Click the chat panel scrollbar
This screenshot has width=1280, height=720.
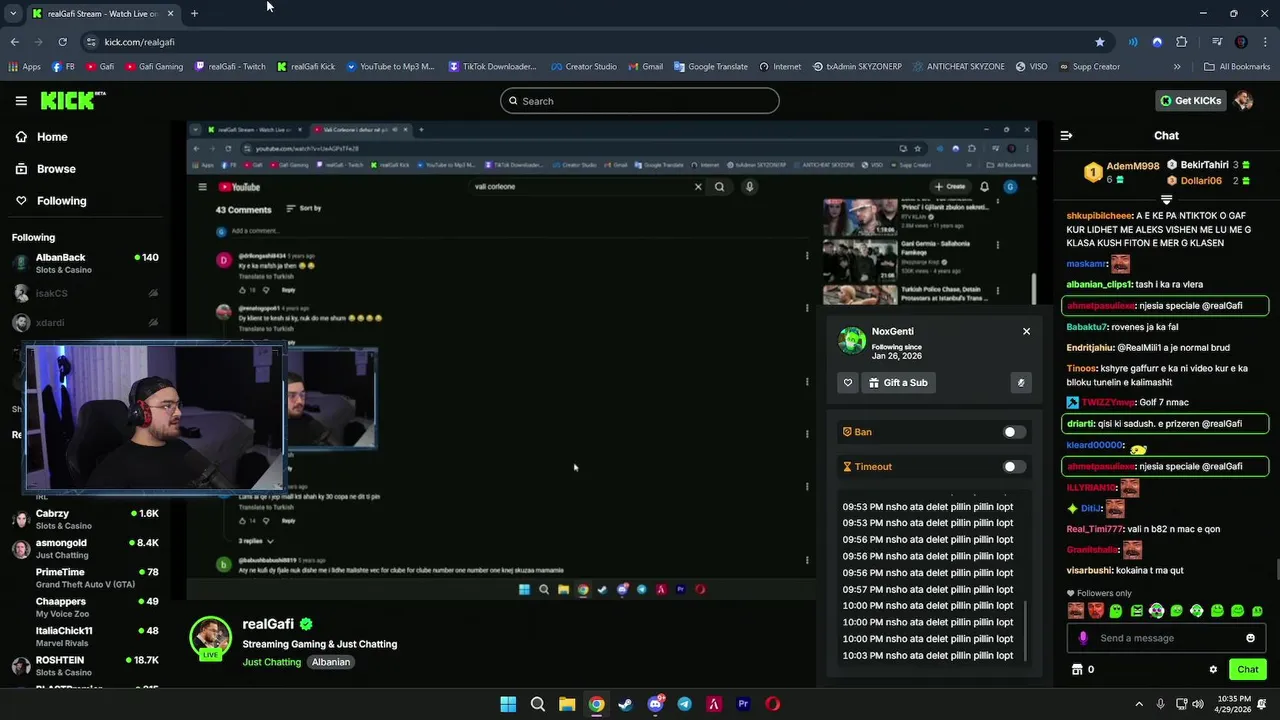pyautogui.click(x=1275, y=571)
